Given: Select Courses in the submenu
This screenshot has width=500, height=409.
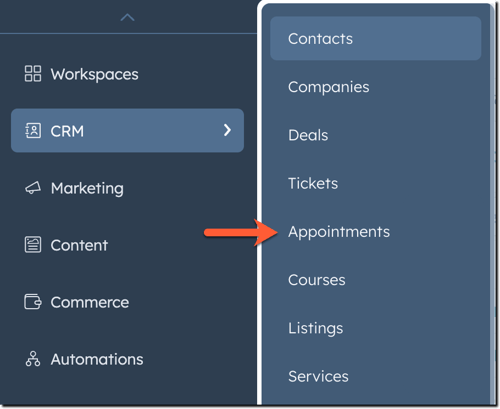Looking at the screenshot, I should click(317, 280).
